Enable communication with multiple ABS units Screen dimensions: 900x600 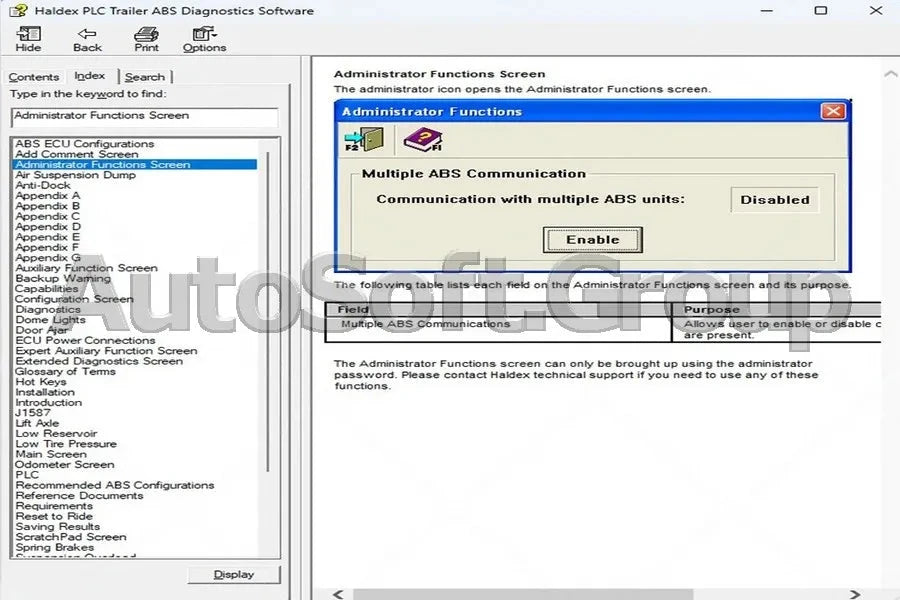(x=592, y=239)
